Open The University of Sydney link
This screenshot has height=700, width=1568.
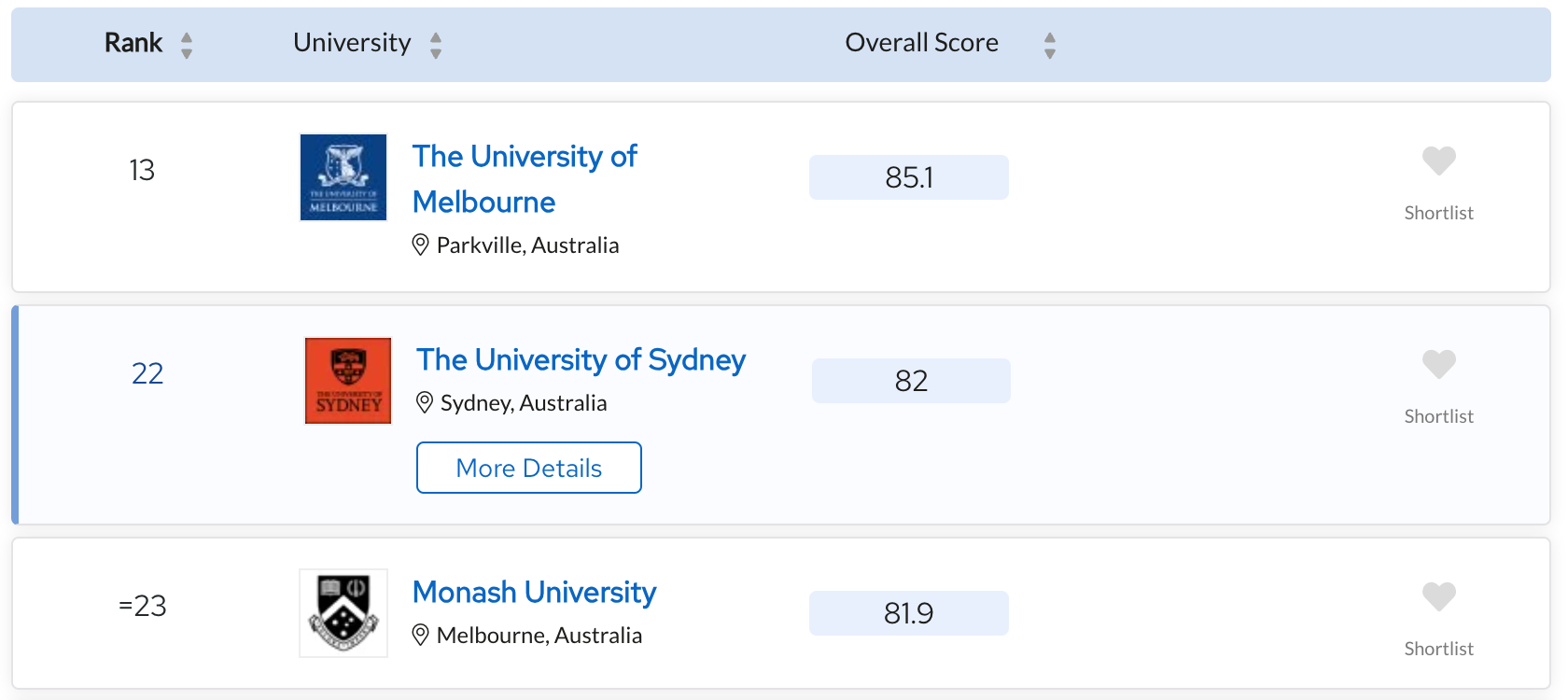(581, 360)
